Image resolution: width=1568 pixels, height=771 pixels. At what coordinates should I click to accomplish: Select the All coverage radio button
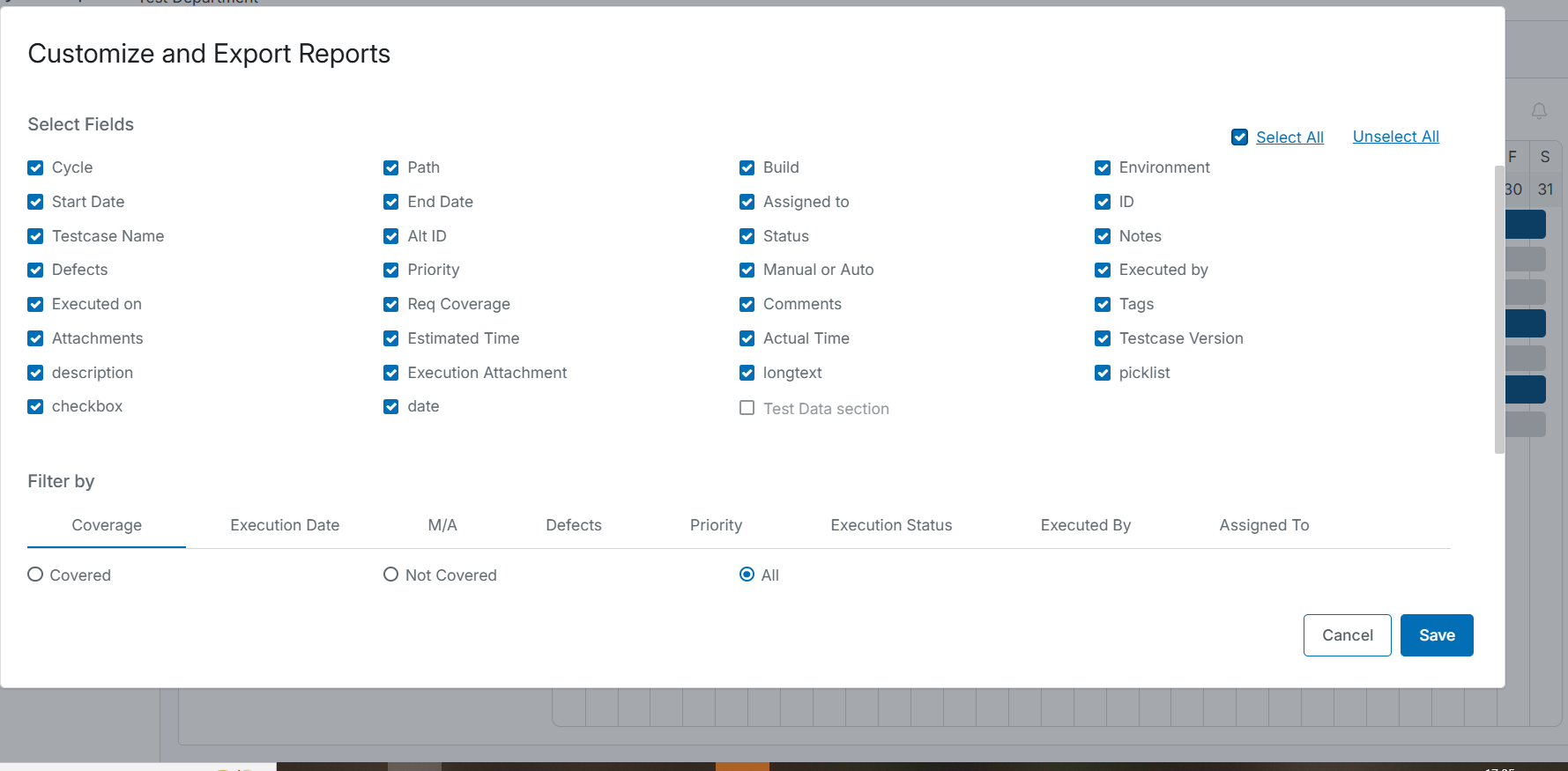click(747, 575)
